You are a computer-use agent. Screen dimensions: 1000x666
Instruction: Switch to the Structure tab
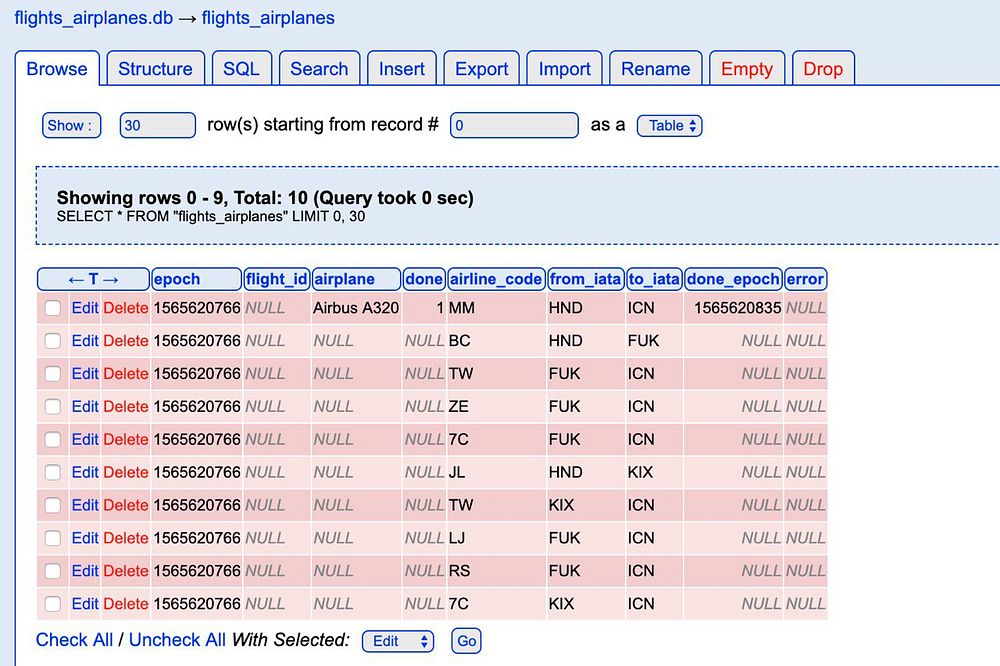155,69
